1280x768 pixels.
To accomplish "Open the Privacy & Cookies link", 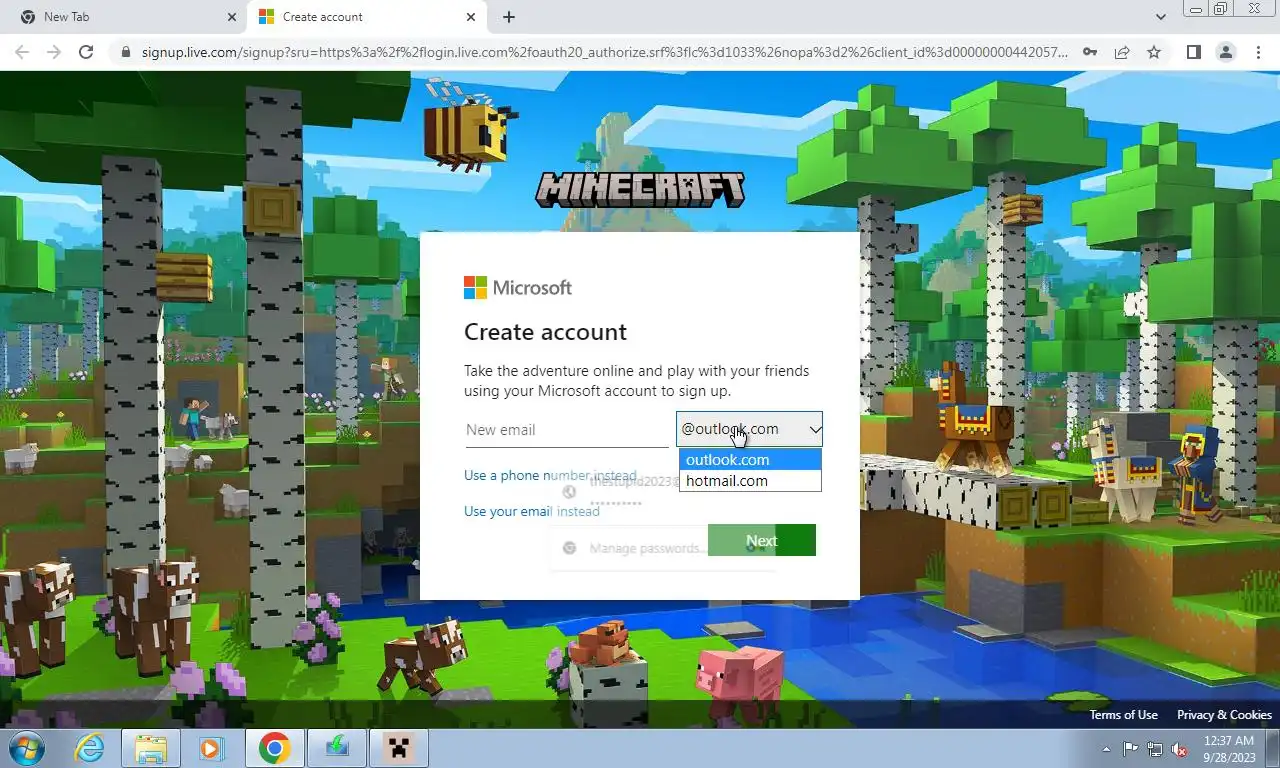I will (x=1224, y=715).
